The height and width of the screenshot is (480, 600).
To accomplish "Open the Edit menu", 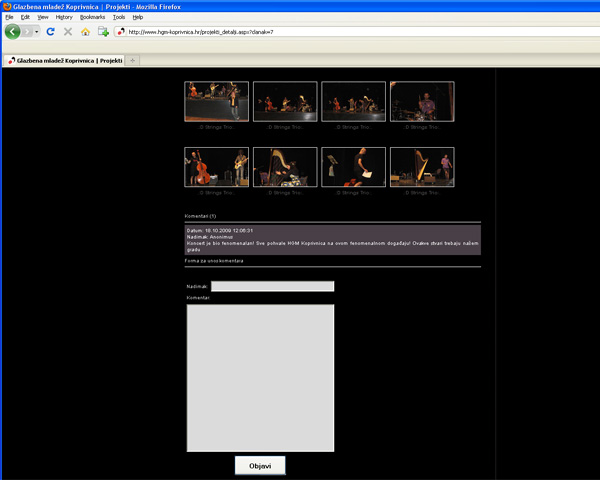I will coord(25,17).
